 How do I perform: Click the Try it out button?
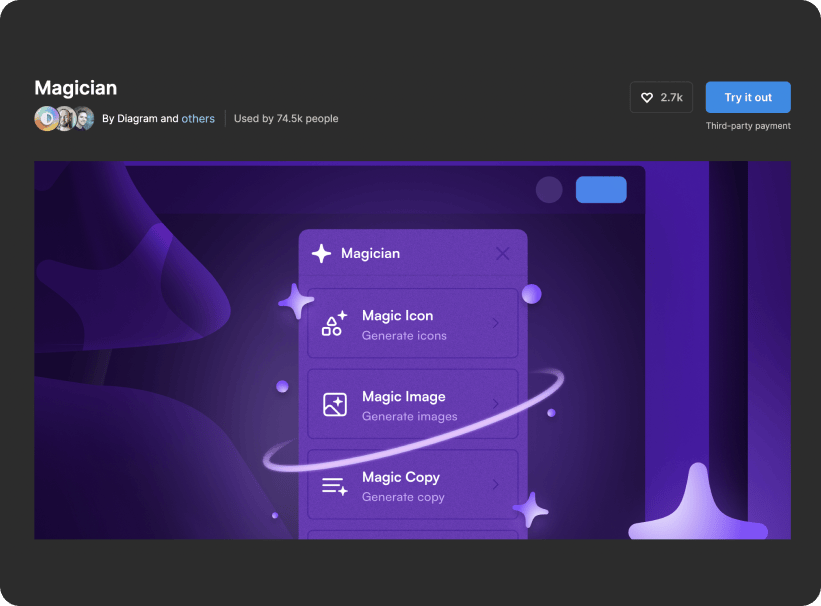point(748,97)
